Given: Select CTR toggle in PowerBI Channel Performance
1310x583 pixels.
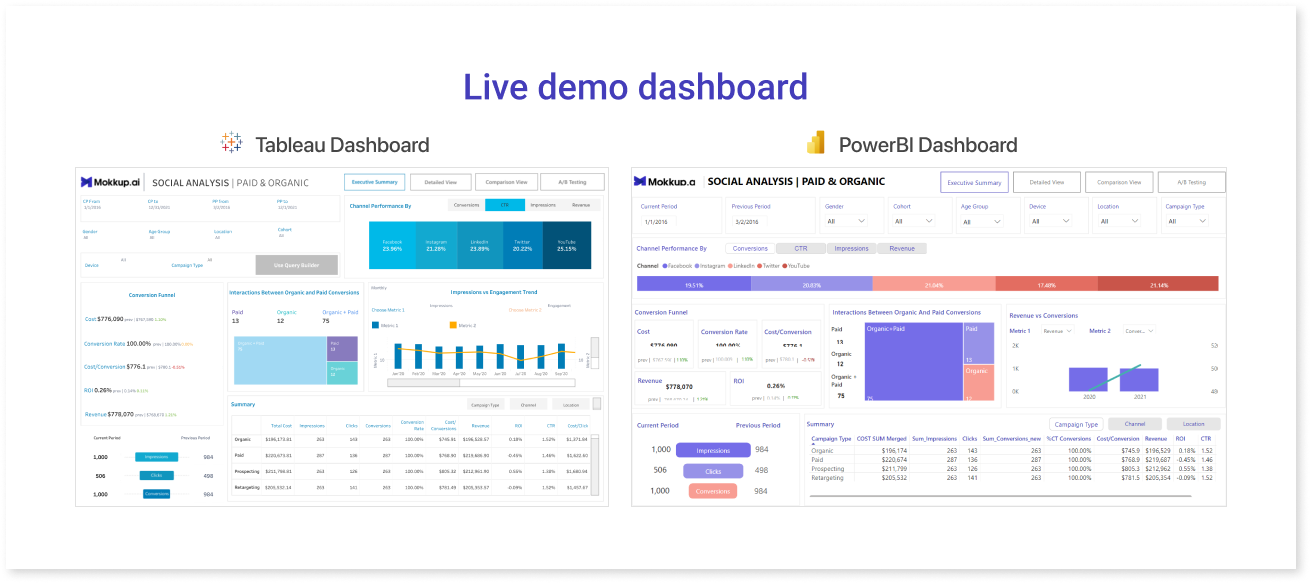Looking at the screenshot, I should (801, 248).
